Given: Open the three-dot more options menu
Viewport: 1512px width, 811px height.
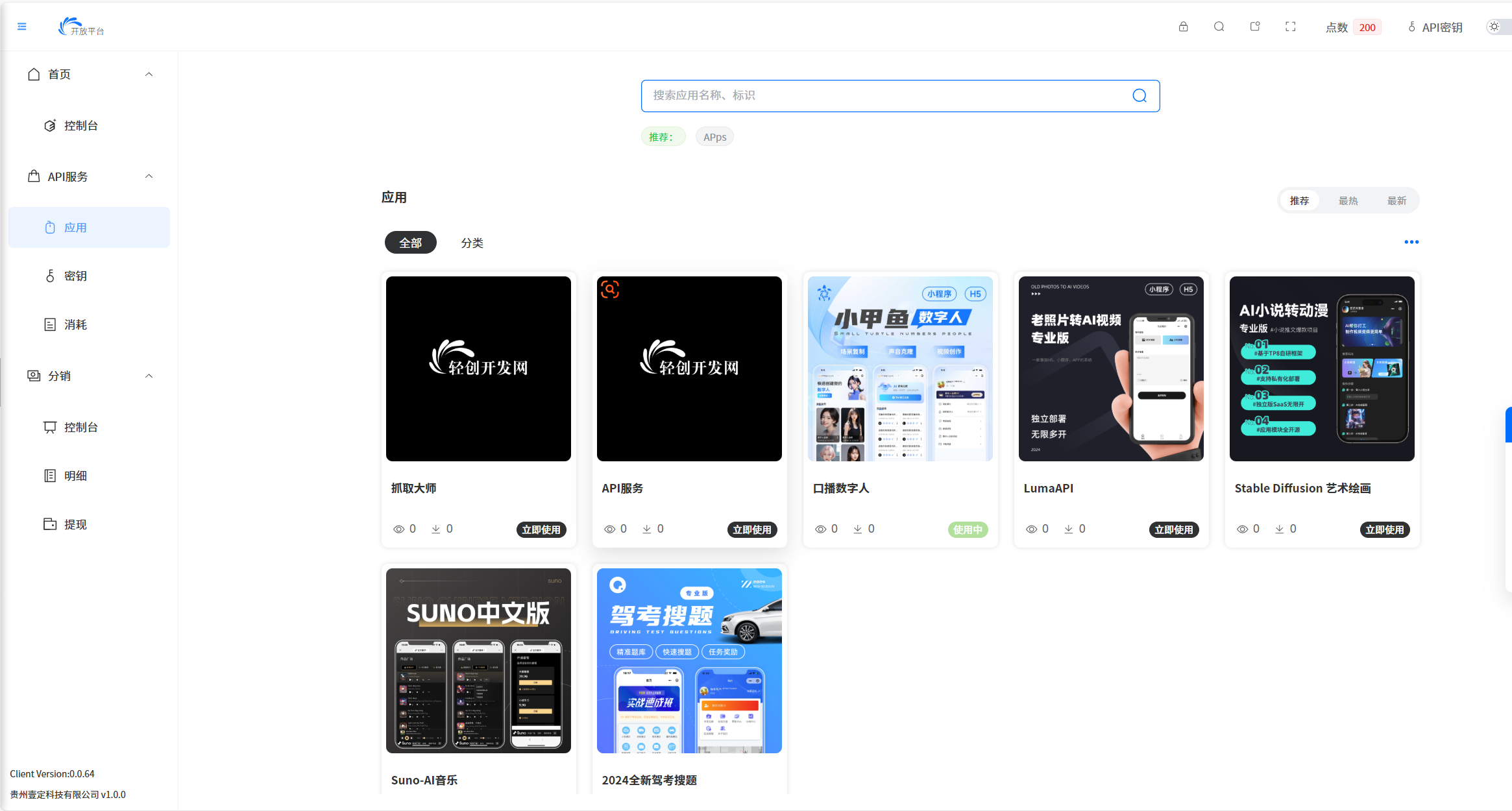Looking at the screenshot, I should [1411, 242].
